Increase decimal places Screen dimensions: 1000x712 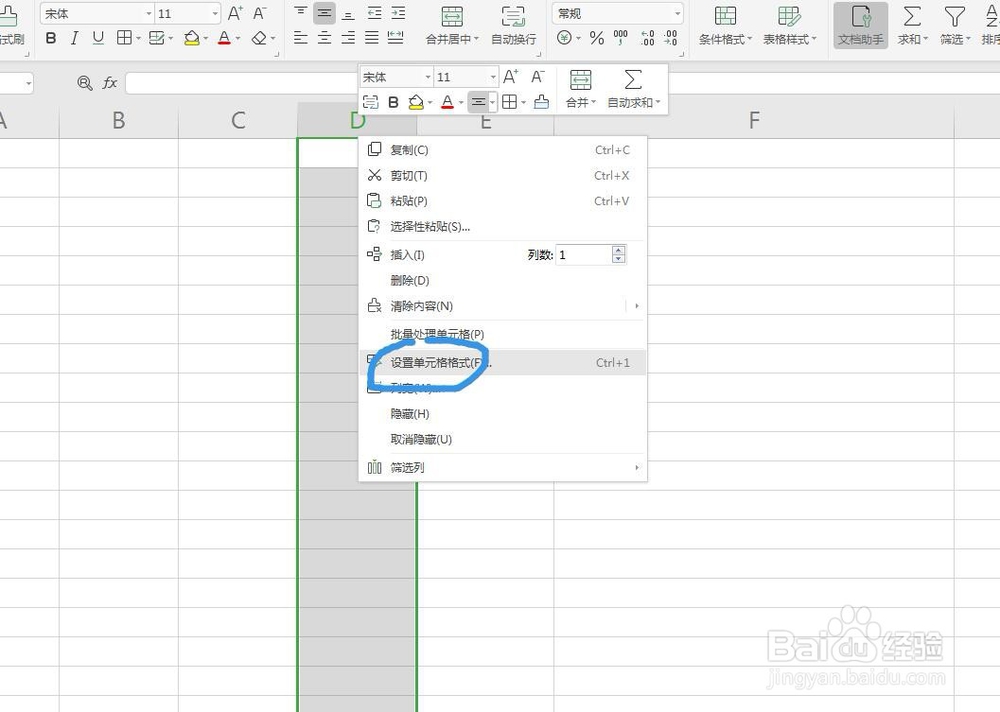(647, 38)
